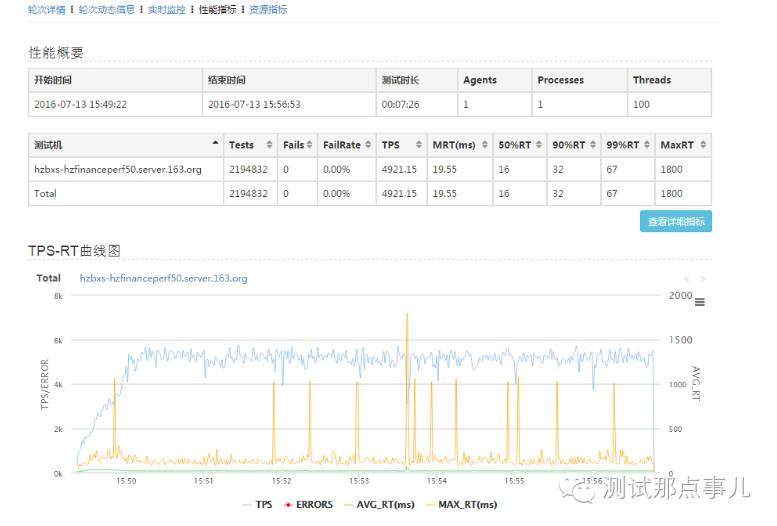Toggle ERRORS series in chart legend
777x526 pixels.
pos(308,505)
